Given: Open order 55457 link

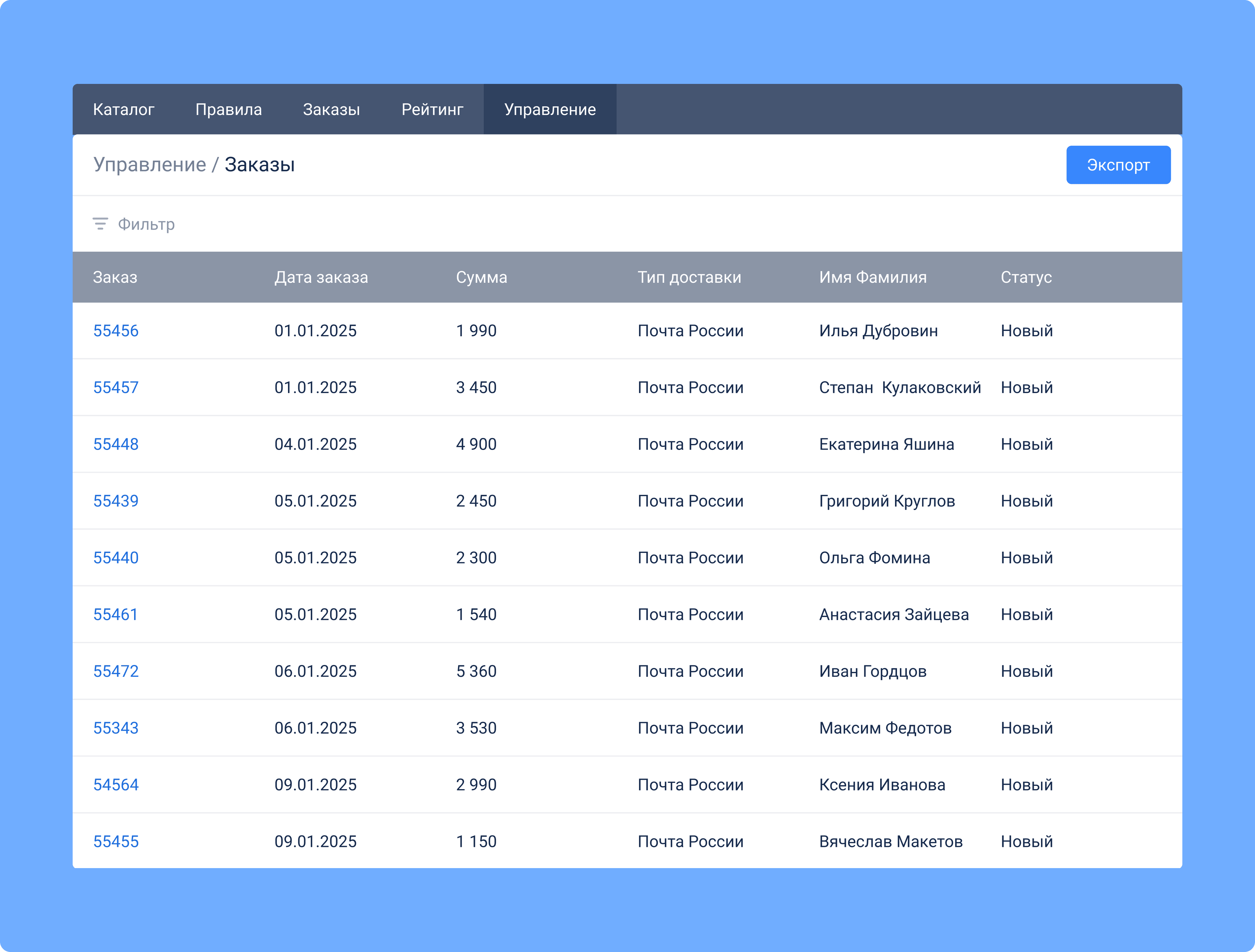Looking at the screenshot, I should pyautogui.click(x=116, y=387).
